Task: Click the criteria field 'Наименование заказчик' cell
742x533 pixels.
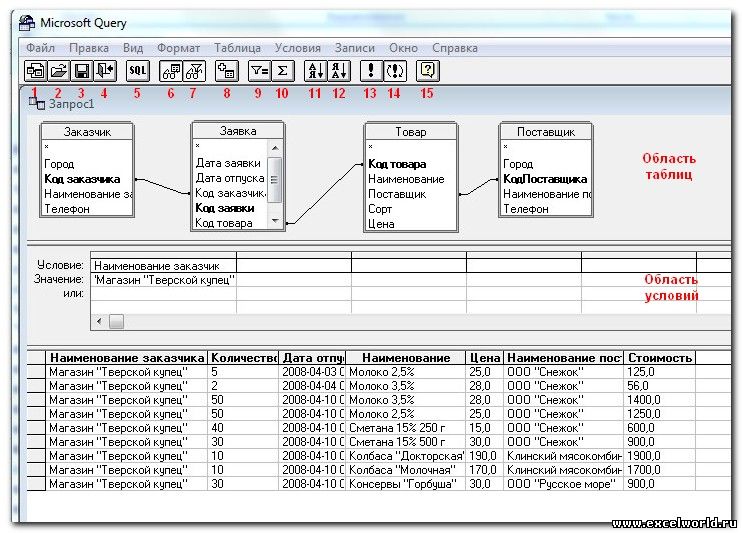Action: click(x=163, y=266)
